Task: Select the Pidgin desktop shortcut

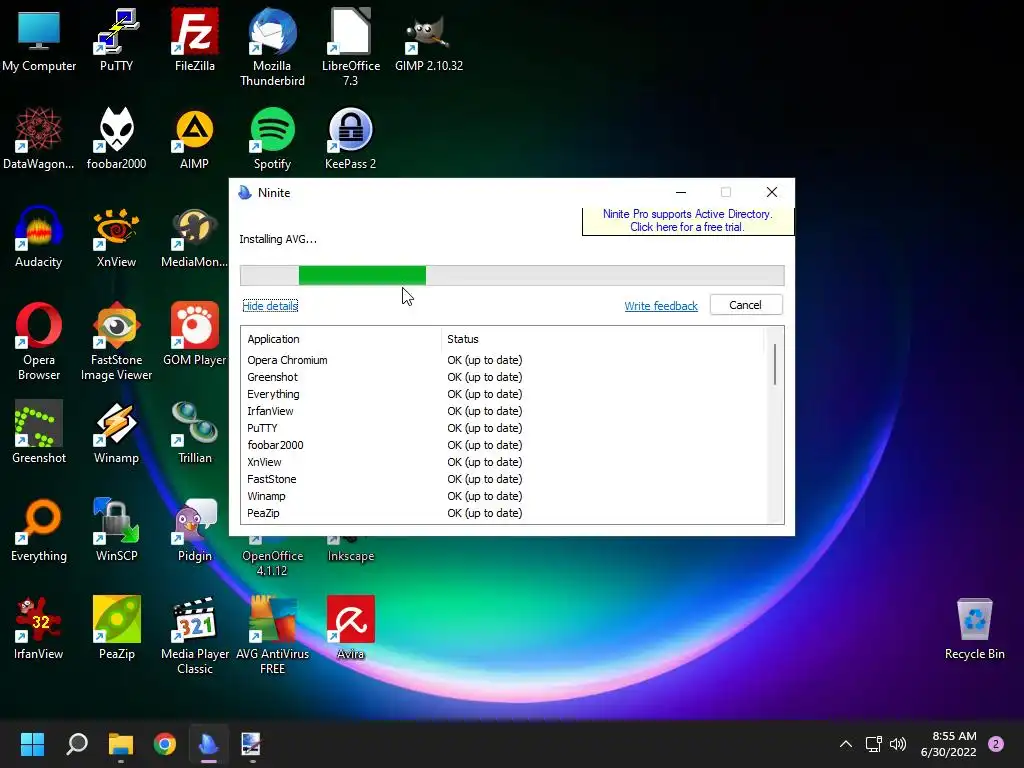Action: click(195, 530)
